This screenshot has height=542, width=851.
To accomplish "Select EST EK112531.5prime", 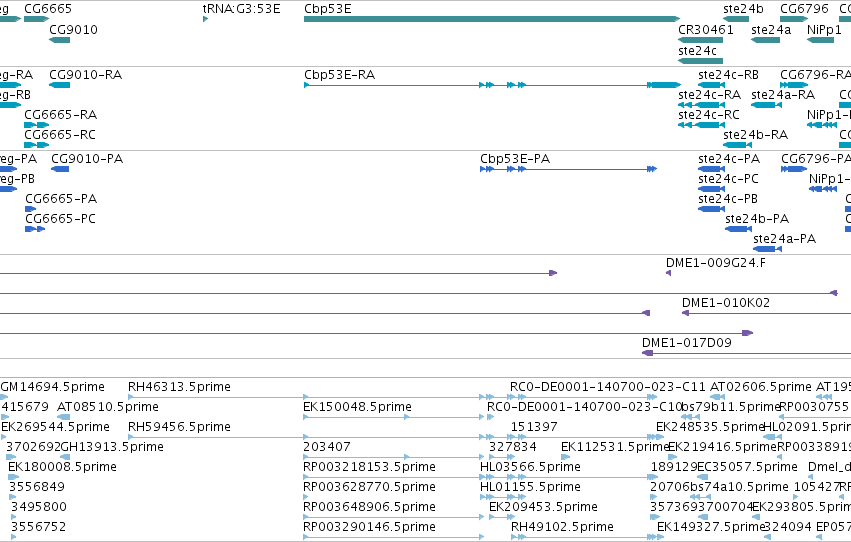I will tap(566, 457).
